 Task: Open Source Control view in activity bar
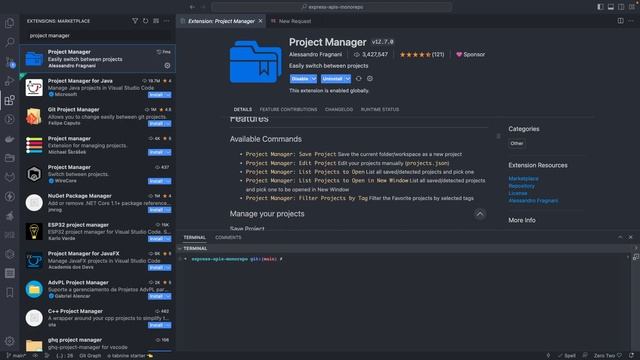click(x=10, y=62)
